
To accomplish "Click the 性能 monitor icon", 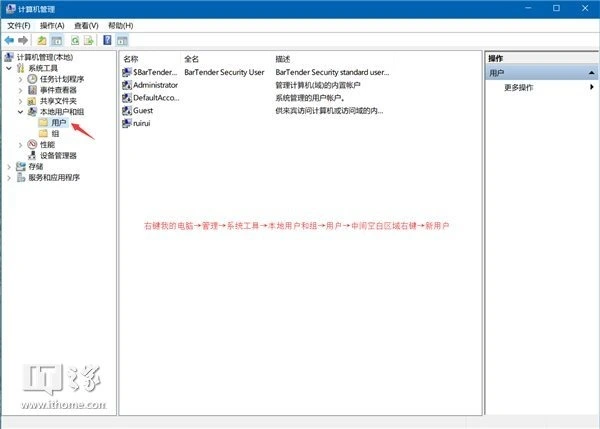I will pos(32,144).
